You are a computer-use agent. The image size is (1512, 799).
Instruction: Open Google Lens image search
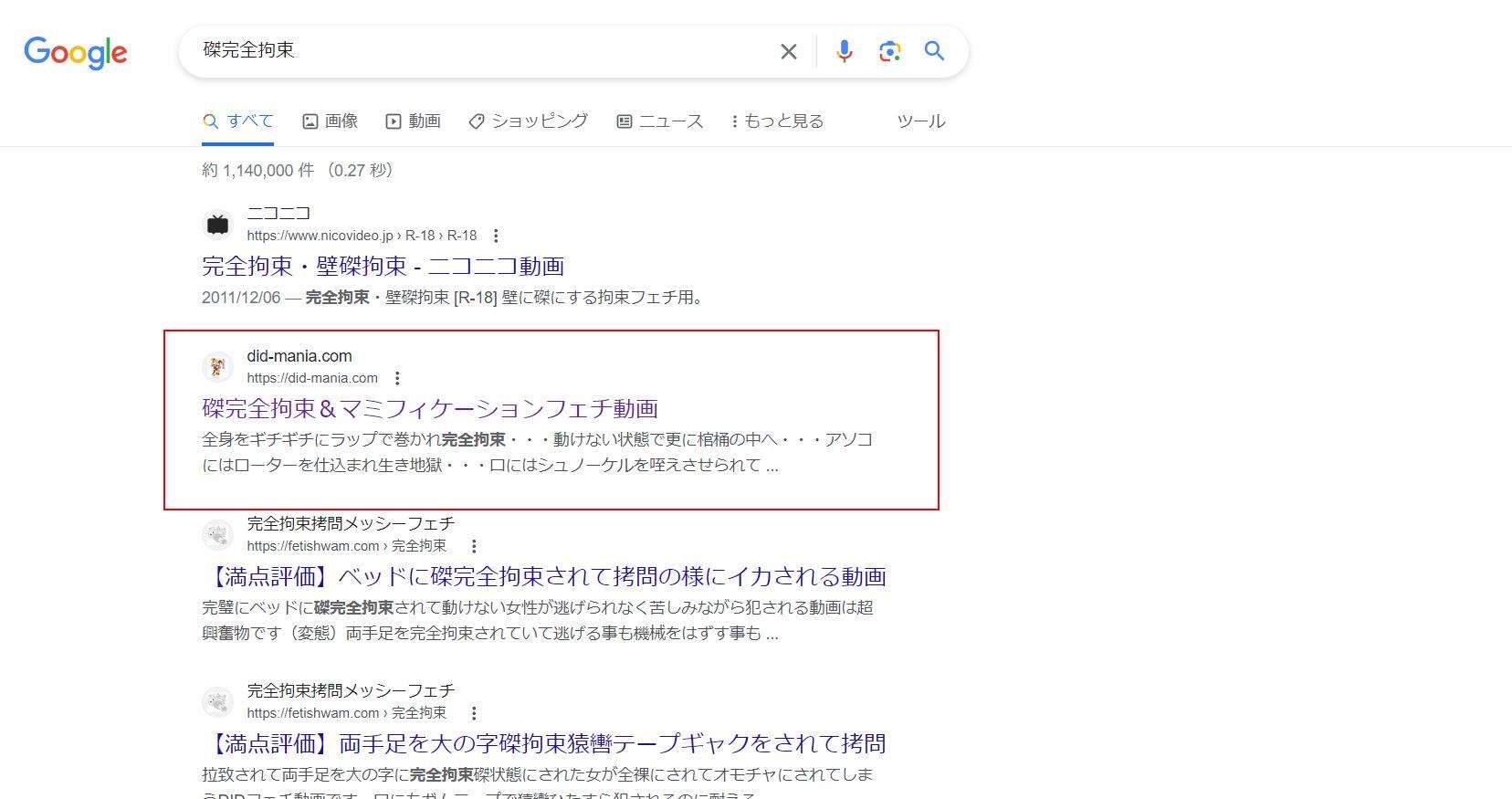point(889,51)
